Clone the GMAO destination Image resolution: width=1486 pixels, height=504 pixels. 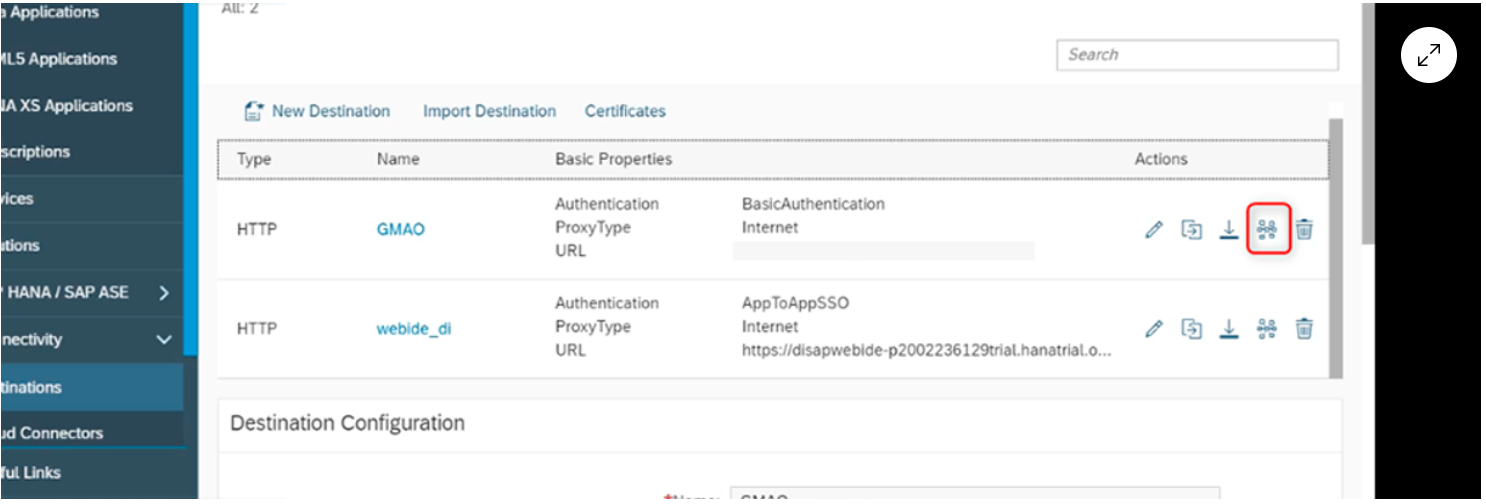click(x=1192, y=230)
